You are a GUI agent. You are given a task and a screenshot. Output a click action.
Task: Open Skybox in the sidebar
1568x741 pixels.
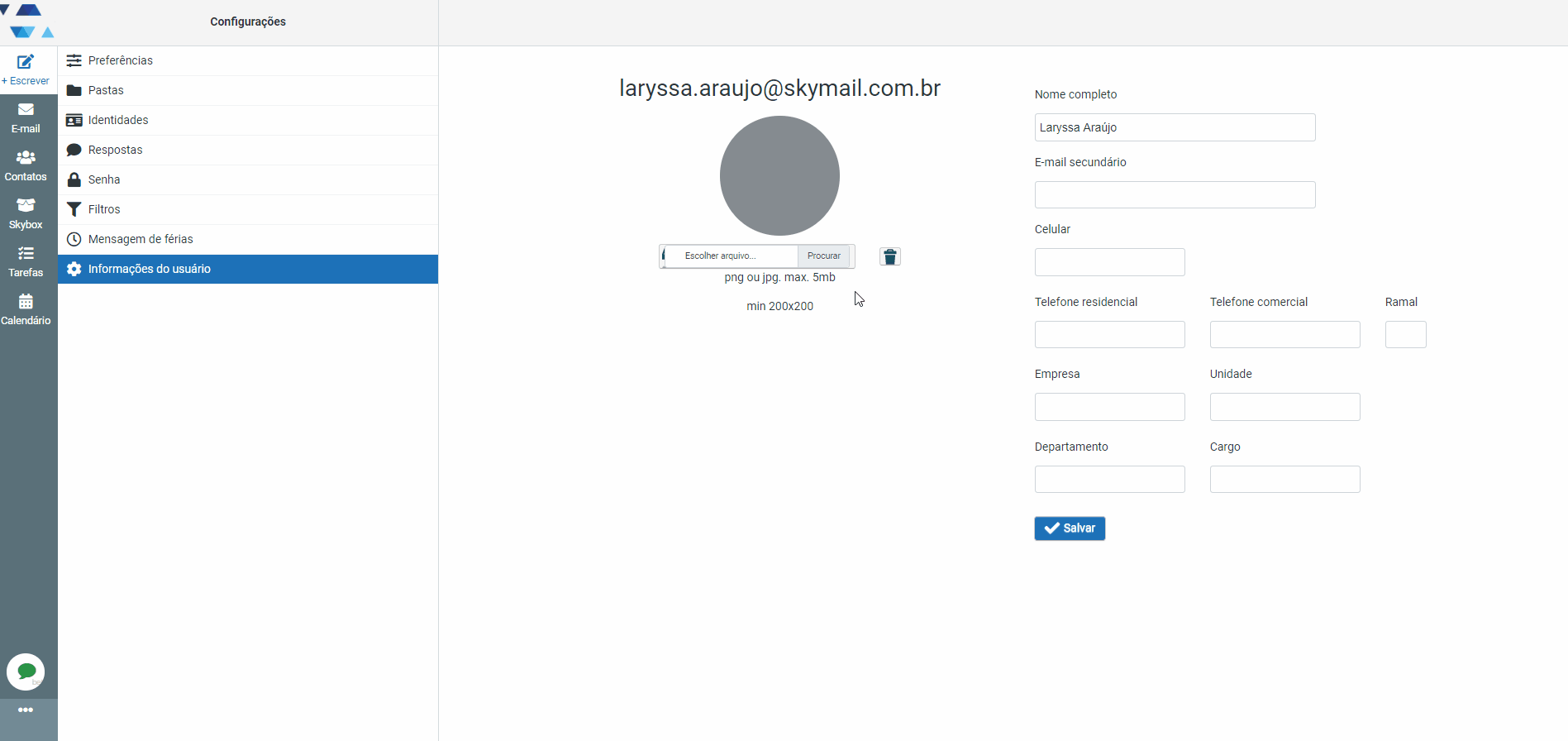coord(26,214)
